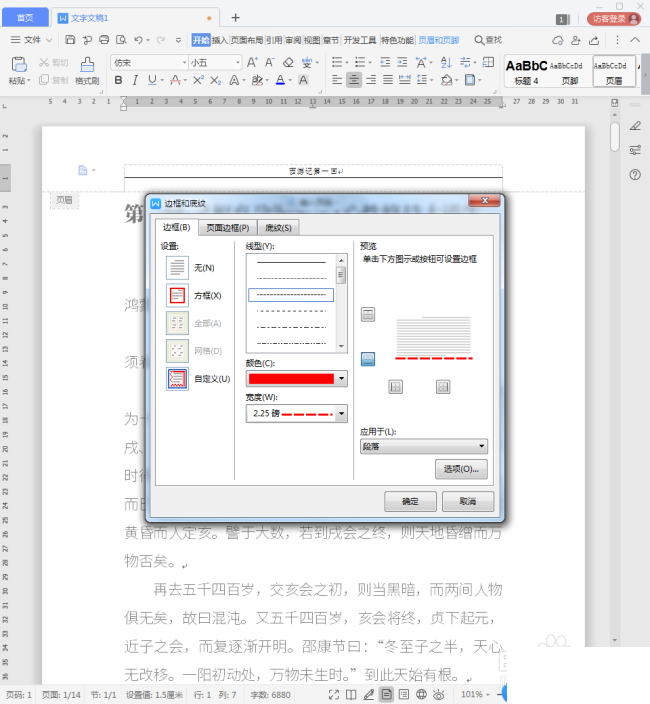Click the eye protection mode icon

pos(439,695)
